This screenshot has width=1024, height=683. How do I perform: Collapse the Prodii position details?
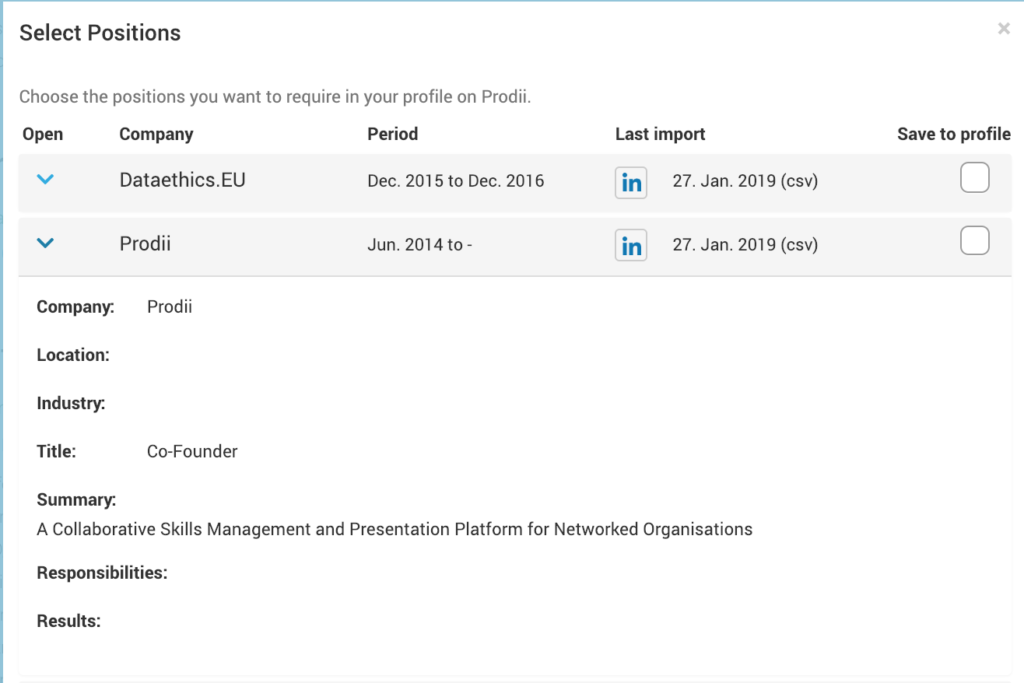pyautogui.click(x=45, y=243)
